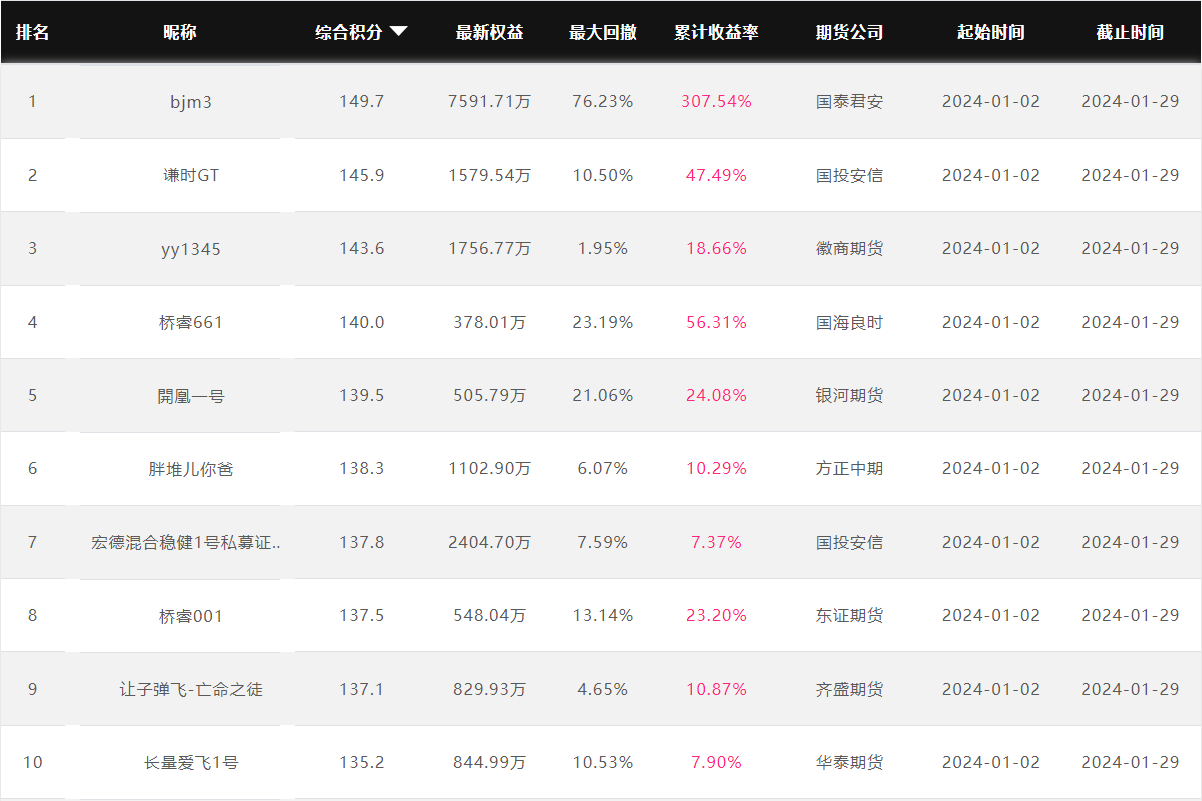Open the 长量爱飞1号 nickname
This screenshot has width=1202, height=801.
(191, 763)
